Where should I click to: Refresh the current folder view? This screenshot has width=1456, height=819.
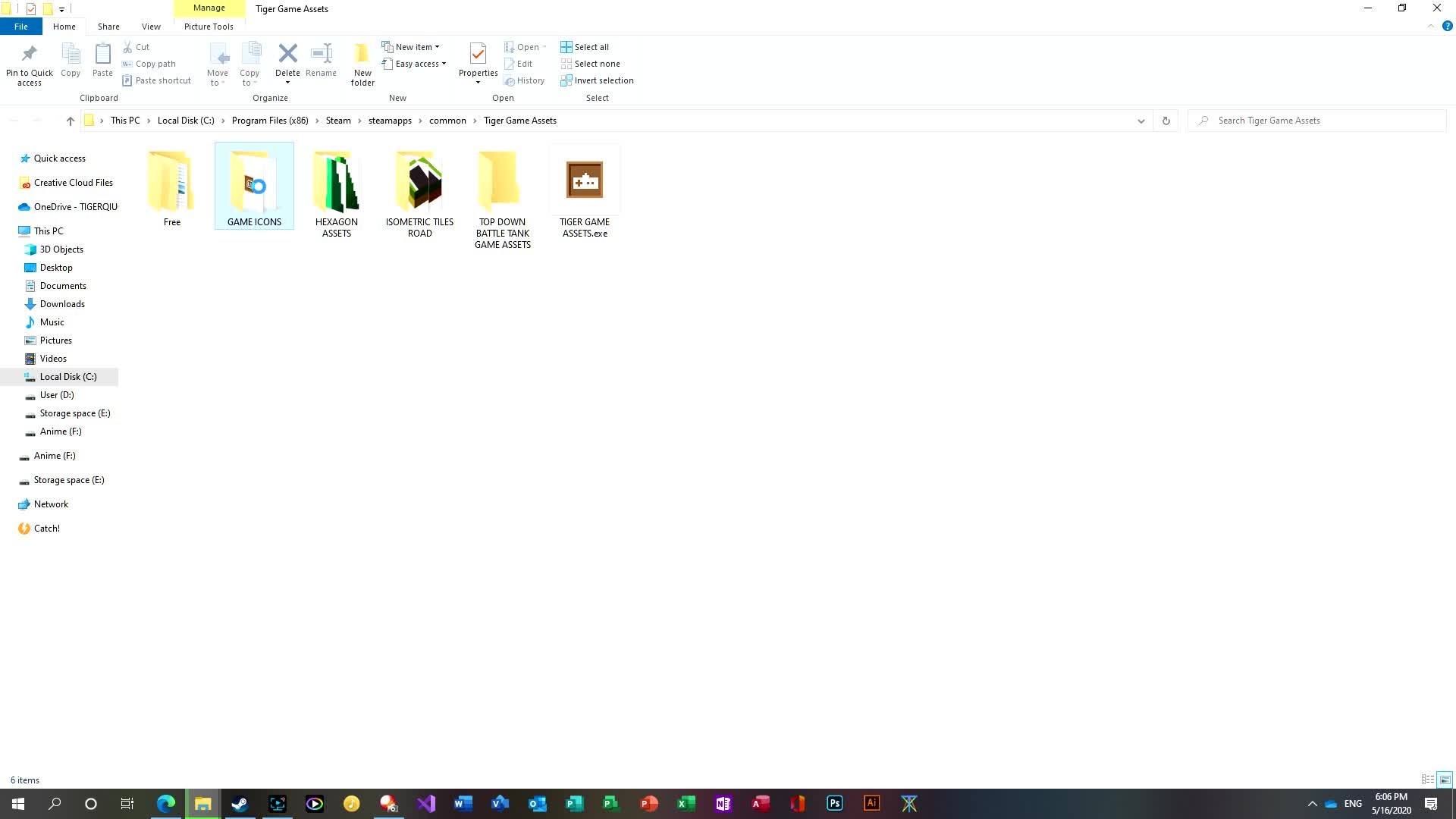pyautogui.click(x=1166, y=121)
